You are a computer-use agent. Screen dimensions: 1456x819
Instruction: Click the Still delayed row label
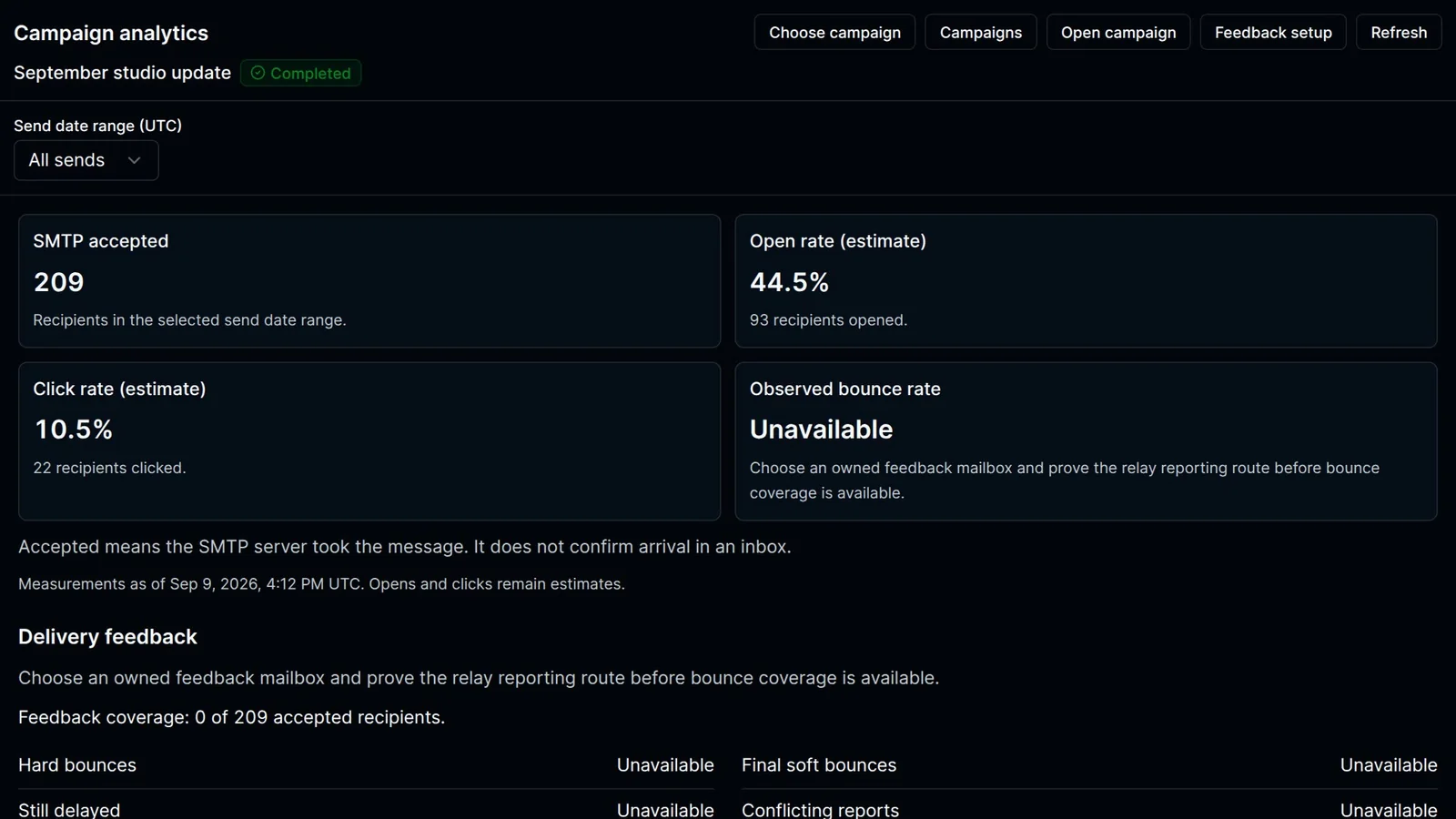click(69, 809)
